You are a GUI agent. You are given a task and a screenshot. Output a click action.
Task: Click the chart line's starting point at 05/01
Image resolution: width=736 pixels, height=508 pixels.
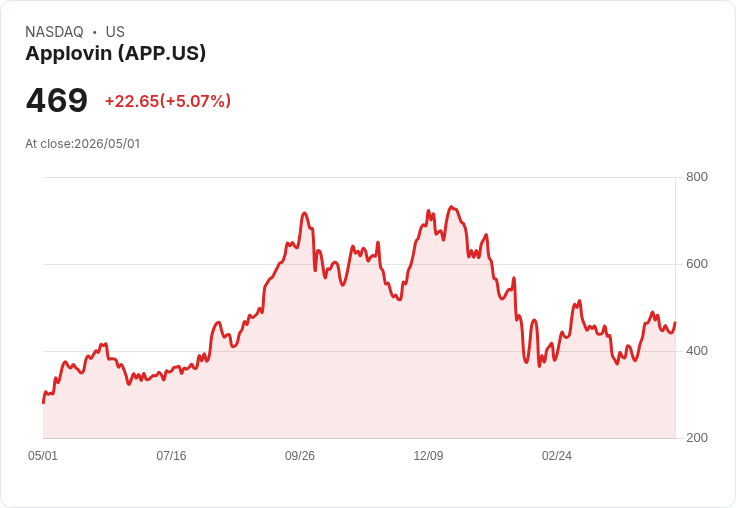click(x=44, y=402)
